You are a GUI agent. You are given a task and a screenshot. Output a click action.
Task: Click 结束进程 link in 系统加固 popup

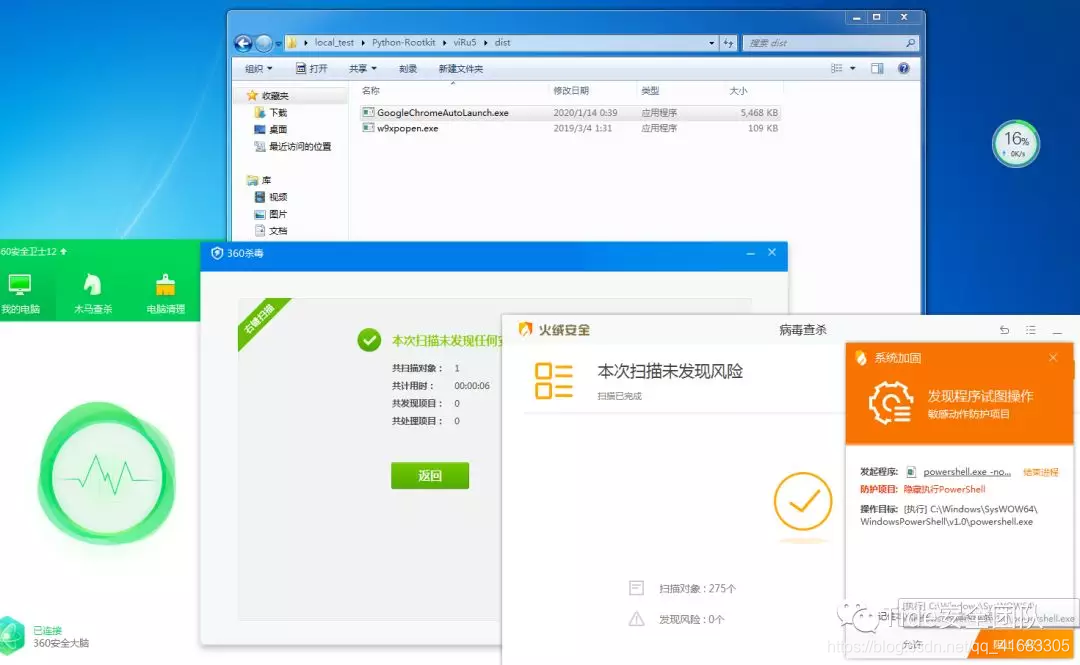coord(1040,472)
